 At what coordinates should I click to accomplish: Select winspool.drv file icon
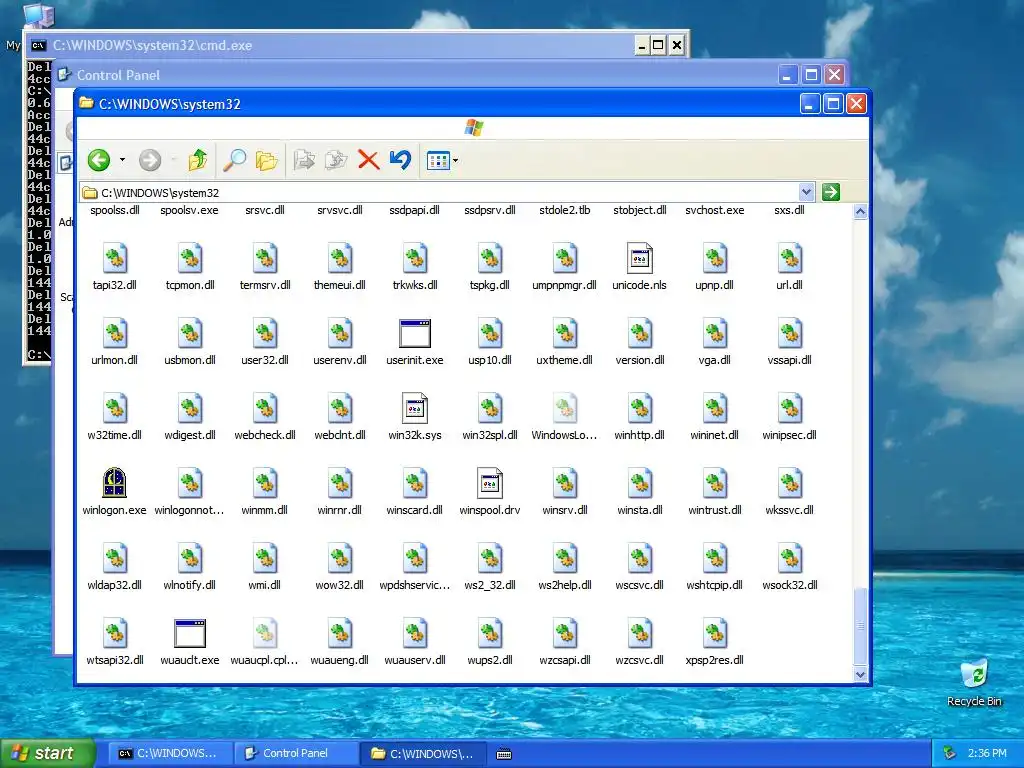tap(490, 483)
